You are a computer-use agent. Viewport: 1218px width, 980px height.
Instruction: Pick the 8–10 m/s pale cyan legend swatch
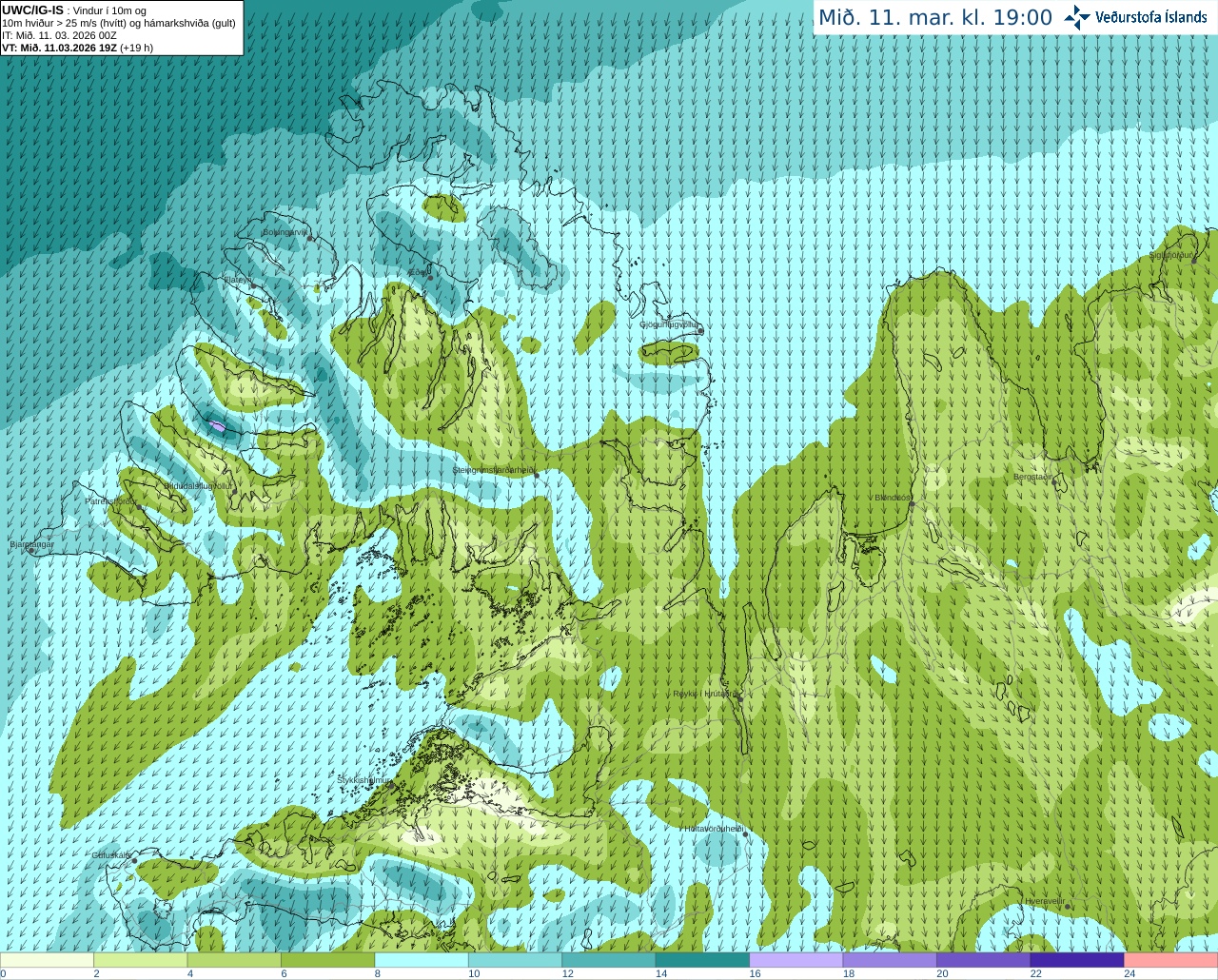tap(422, 960)
